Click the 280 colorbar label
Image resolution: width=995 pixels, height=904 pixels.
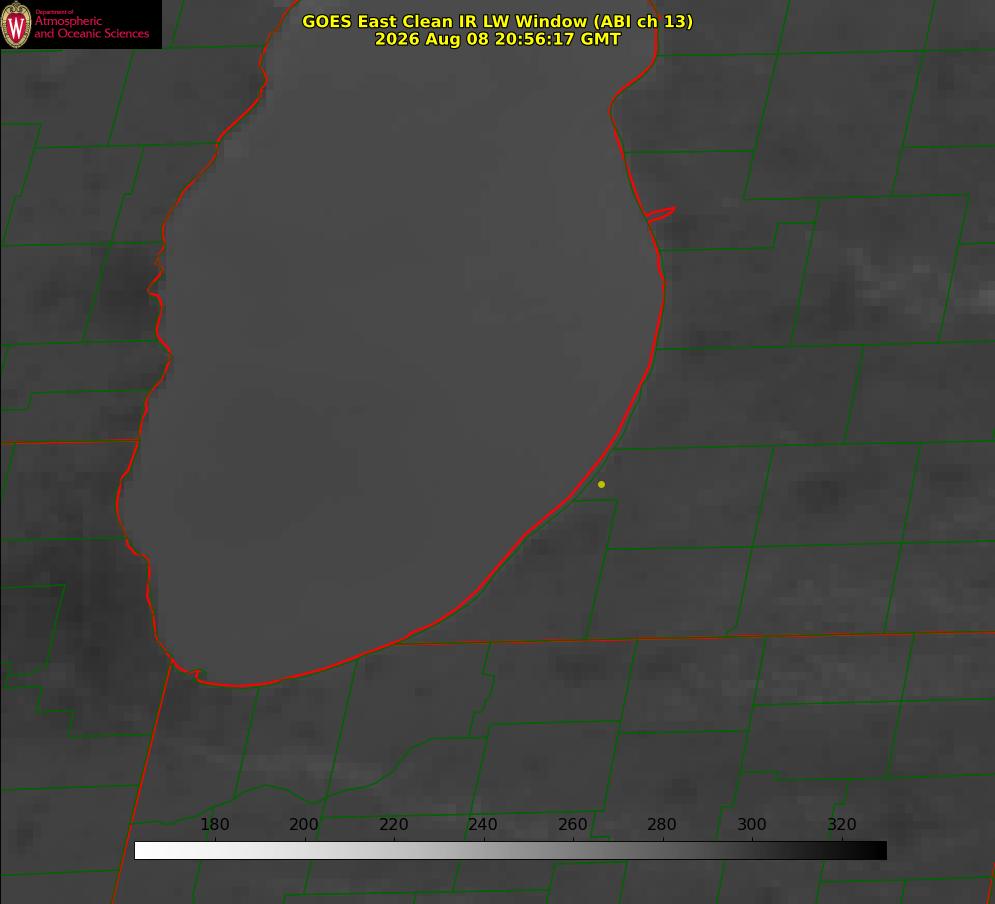coord(662,825)
